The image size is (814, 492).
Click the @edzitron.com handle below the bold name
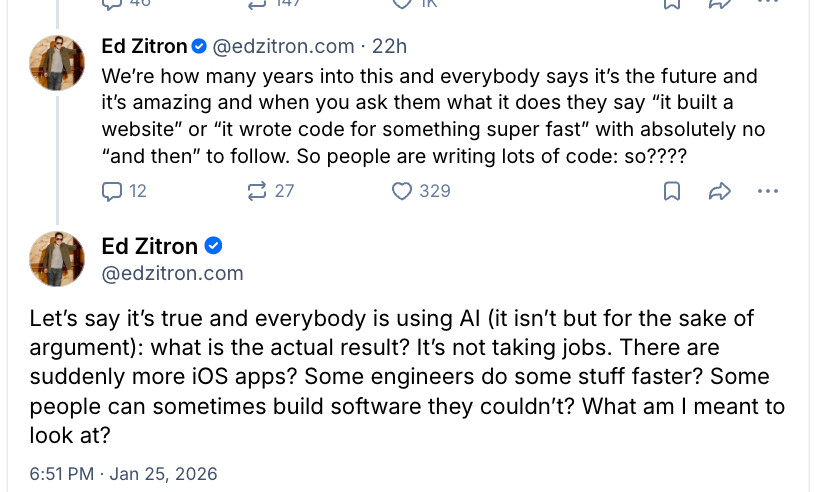coord(172,273)
